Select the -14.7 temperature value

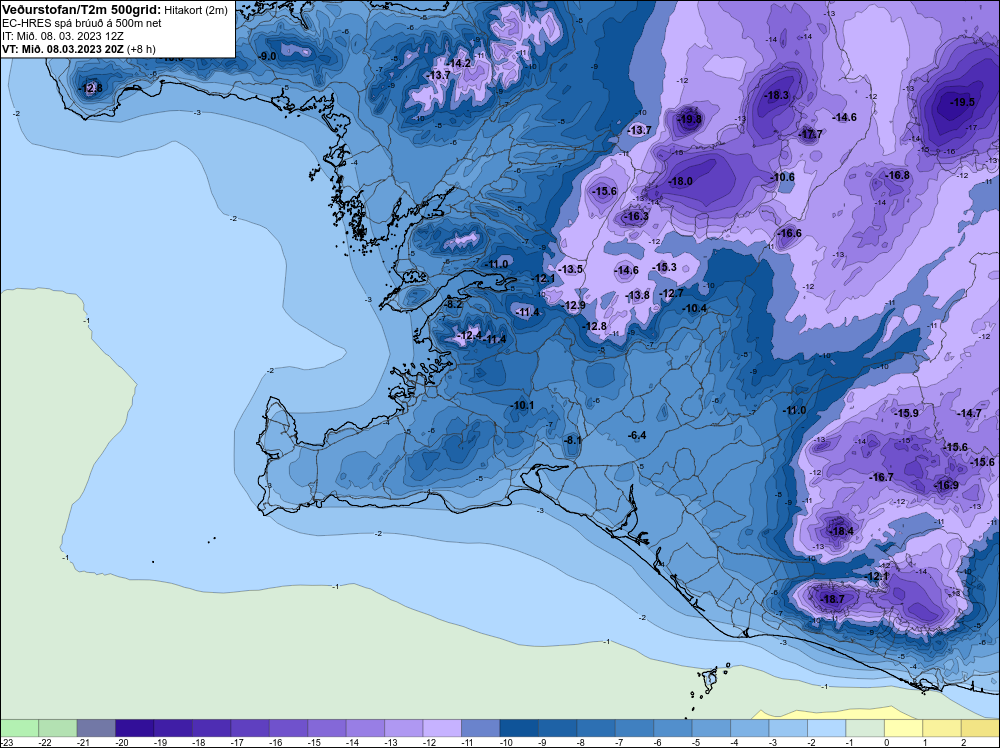pyautogui.click(x=969, y=413)
